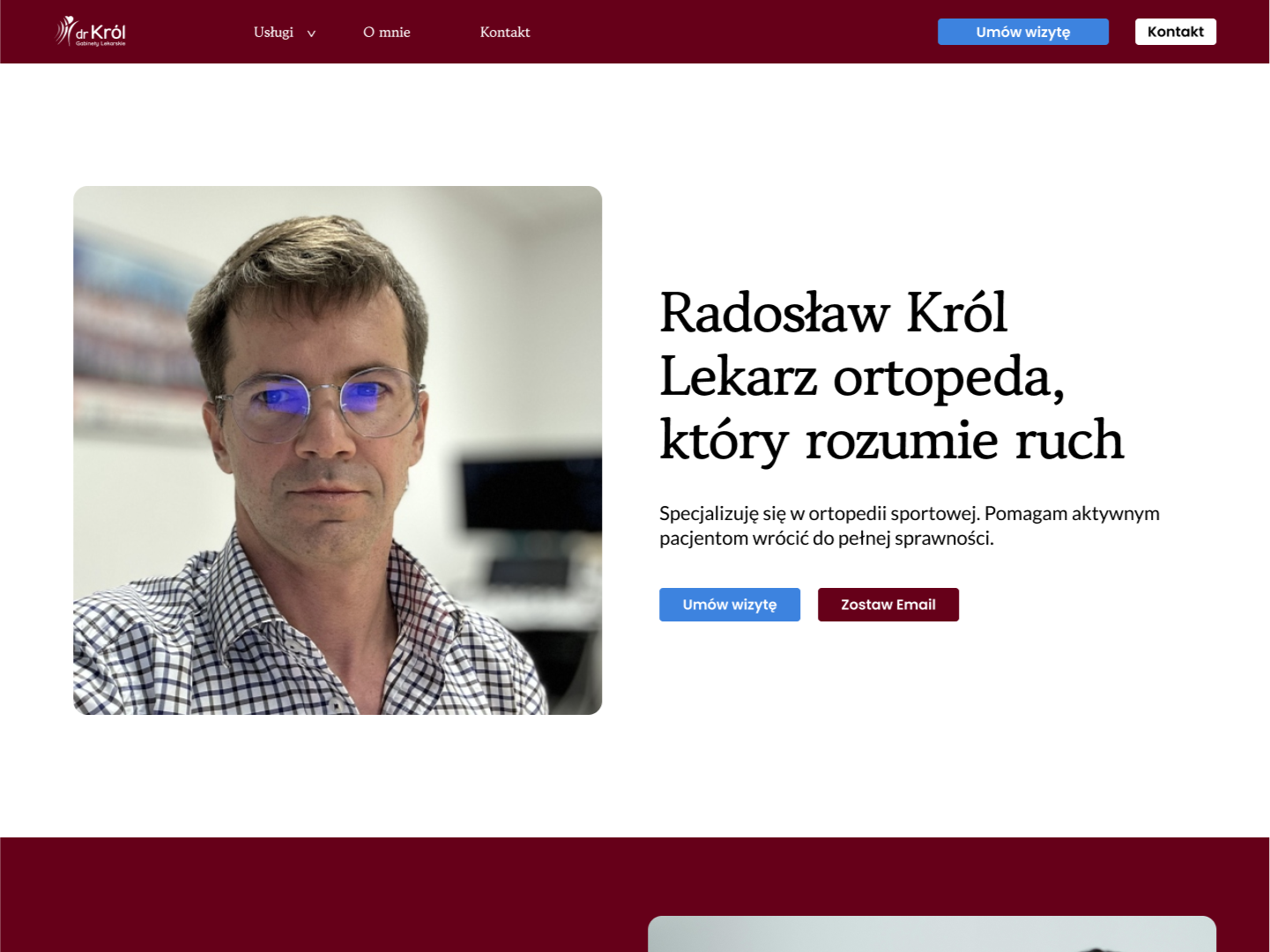Viewport: 1270px width, 952px height.
Task: Click the partially visible image at page bottom
Action: 931,934
